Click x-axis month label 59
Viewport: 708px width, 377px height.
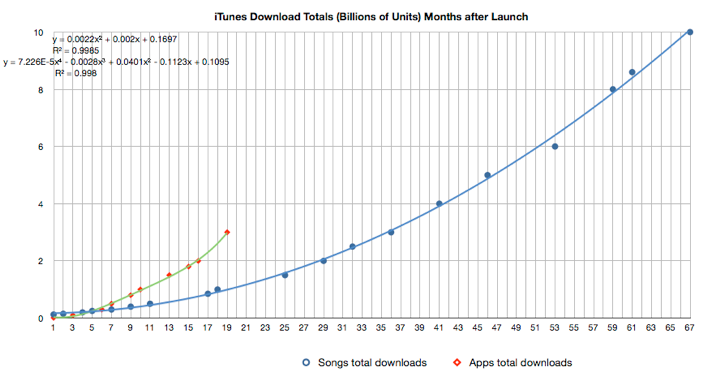click(612, 328)
